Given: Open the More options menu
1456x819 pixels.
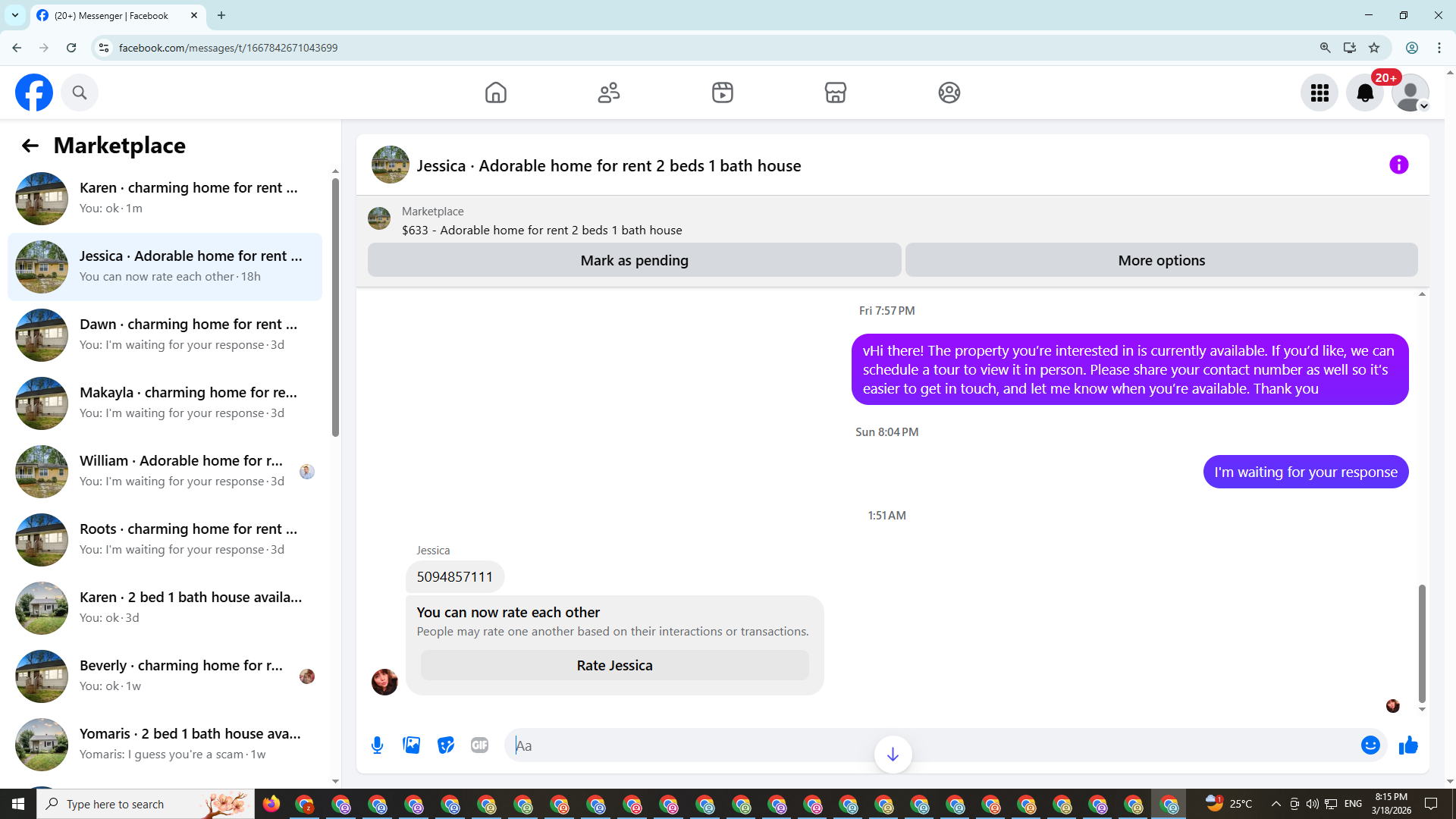Looking at the screenshot, I should (x=1161, y=260).
